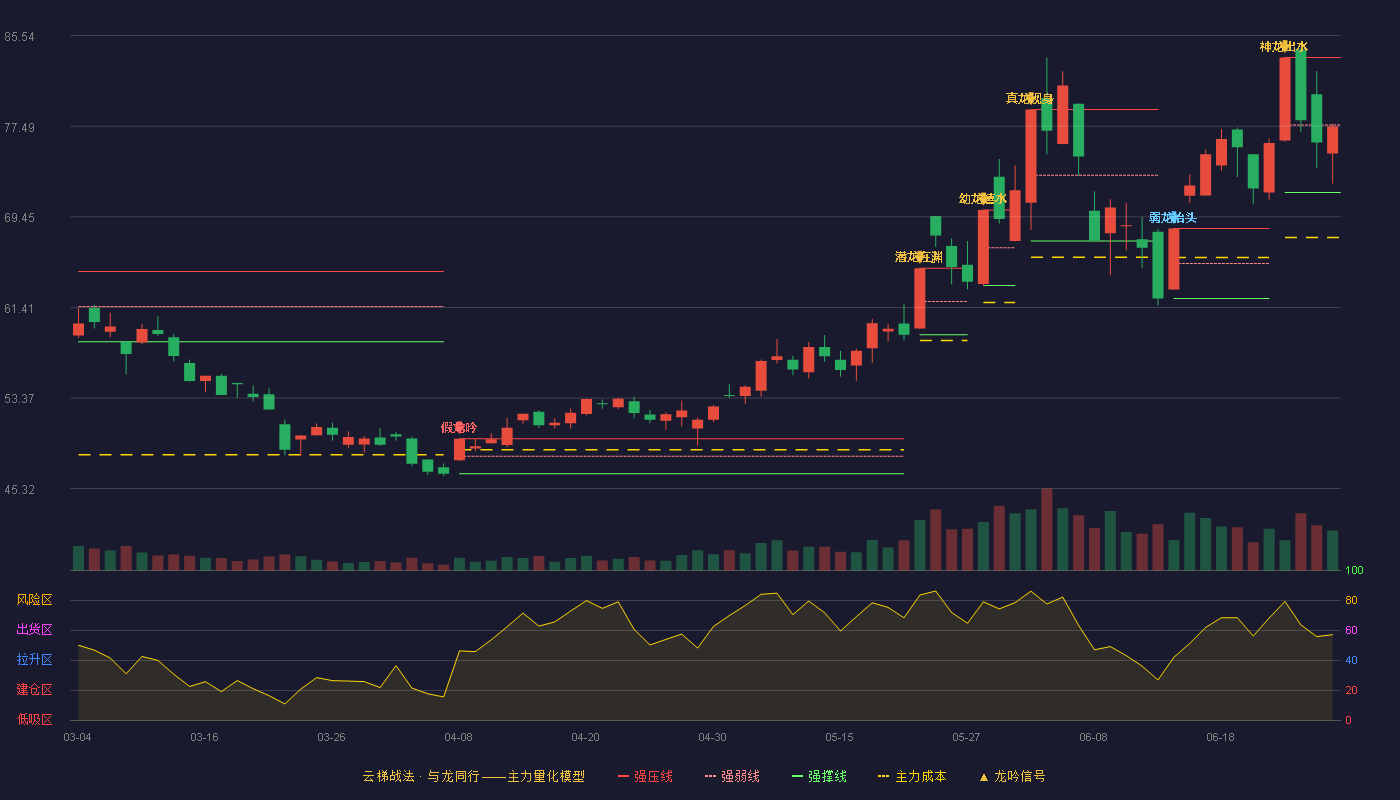Viewport: 1400px width, 800px height.
Task: Click the 龙吟信号 legend label
Action: tap(1020, 776)
